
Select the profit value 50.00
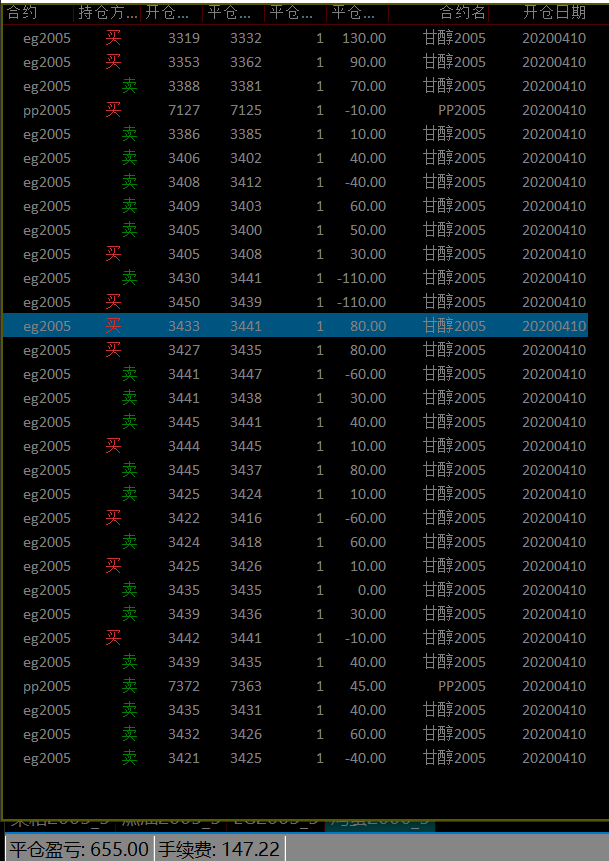click(367, 230)
